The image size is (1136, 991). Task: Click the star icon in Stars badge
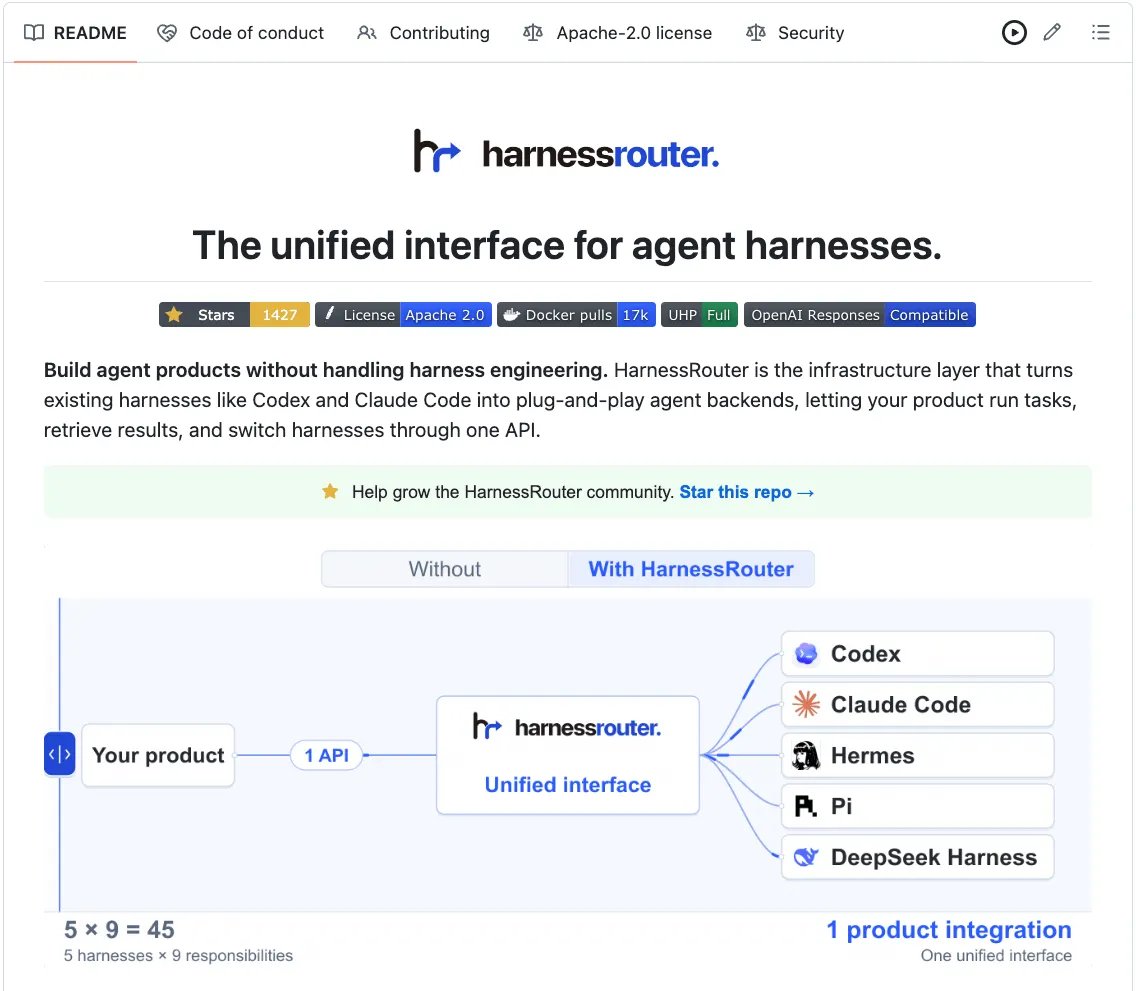(174, 314)
